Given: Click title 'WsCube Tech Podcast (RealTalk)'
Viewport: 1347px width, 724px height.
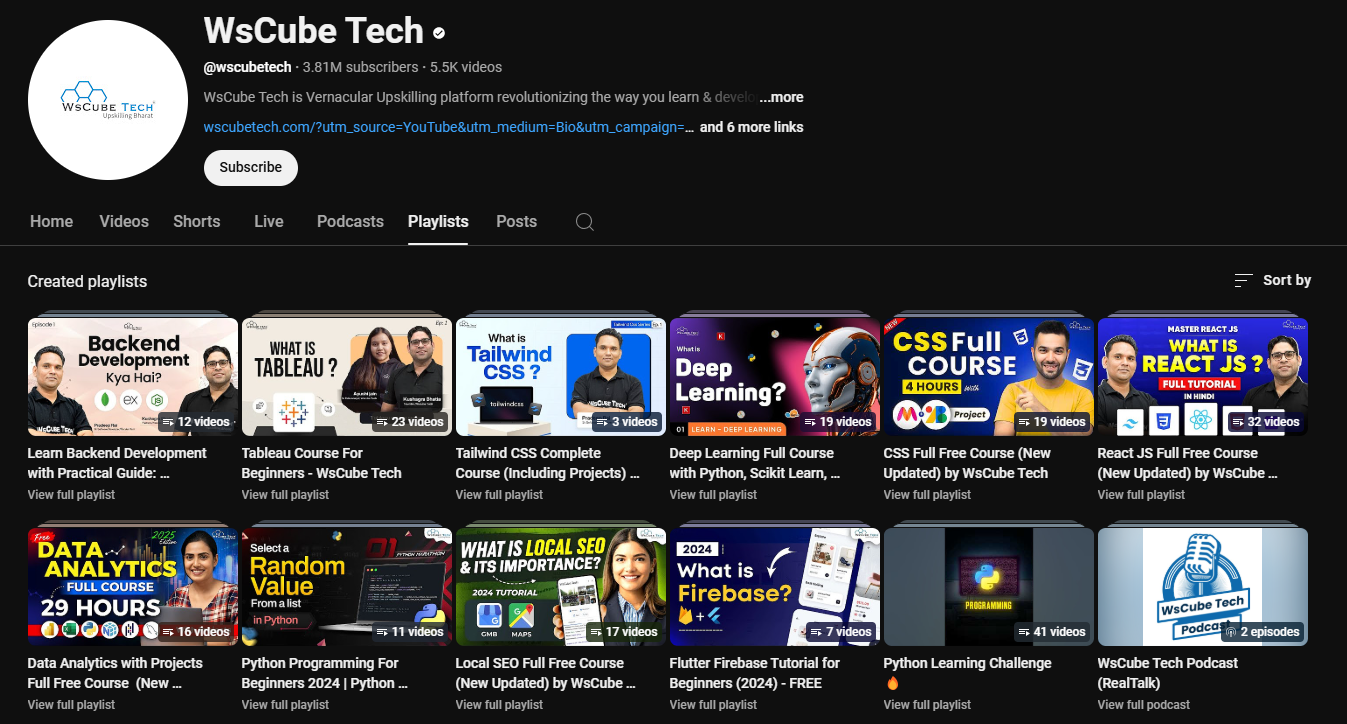Looking at the screenshot, I should tap(1168, 673).
